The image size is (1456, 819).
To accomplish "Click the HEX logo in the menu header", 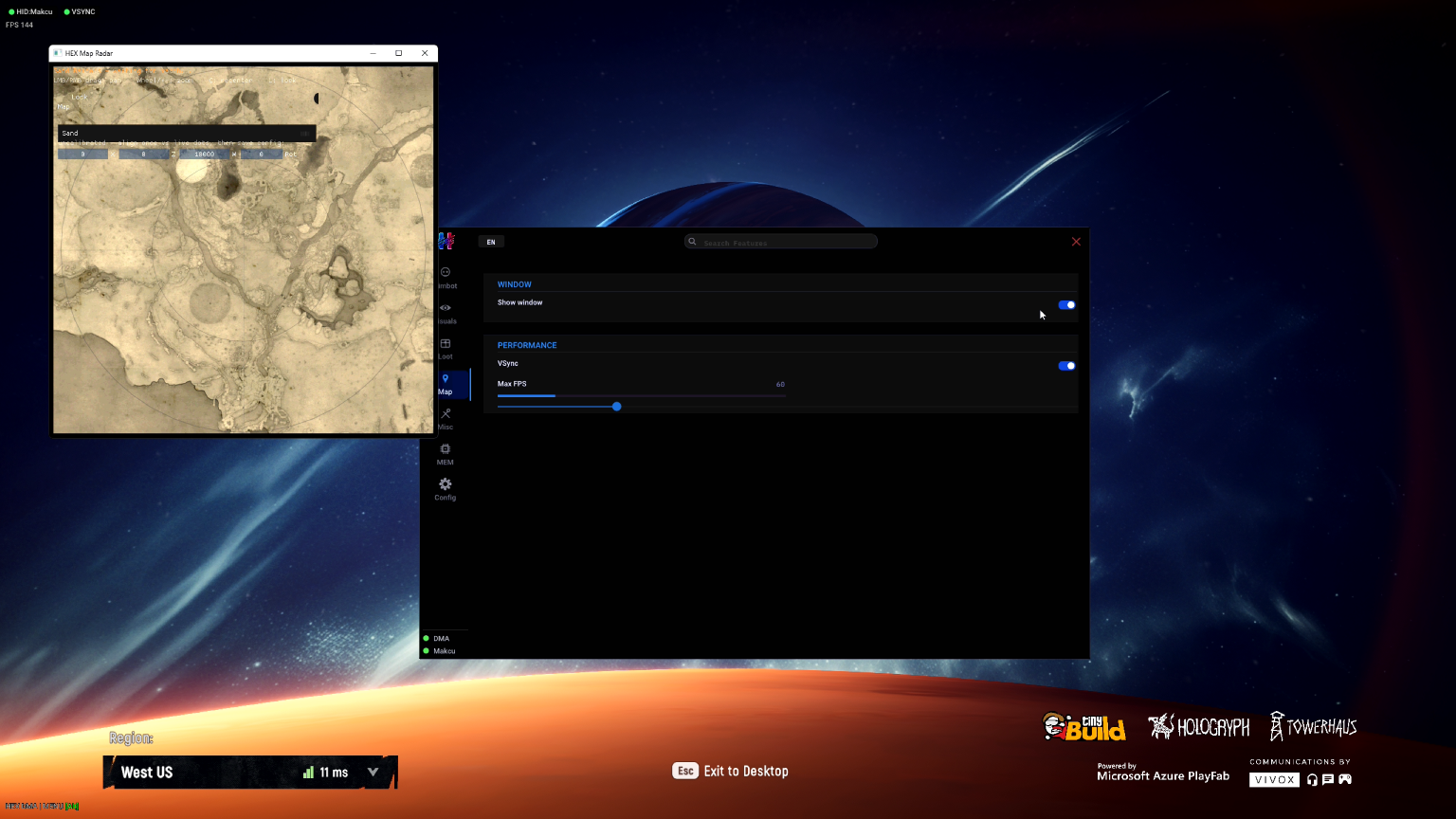I will pos(446,242).
